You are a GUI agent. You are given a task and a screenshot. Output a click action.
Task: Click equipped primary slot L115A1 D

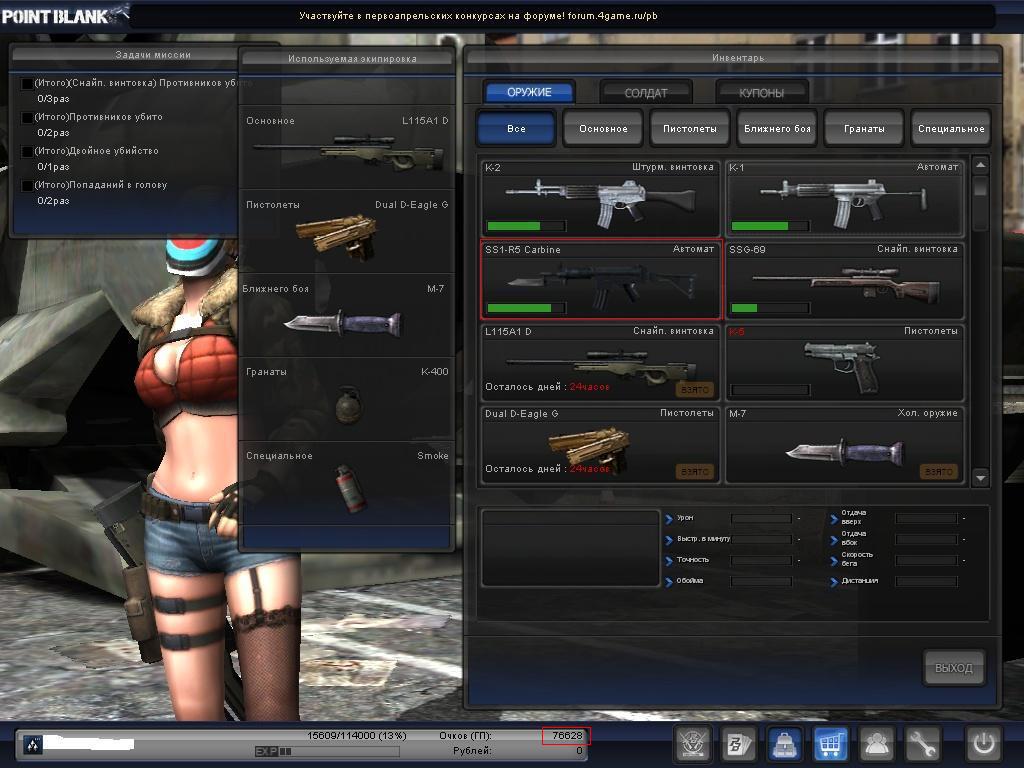coord(347,148)
